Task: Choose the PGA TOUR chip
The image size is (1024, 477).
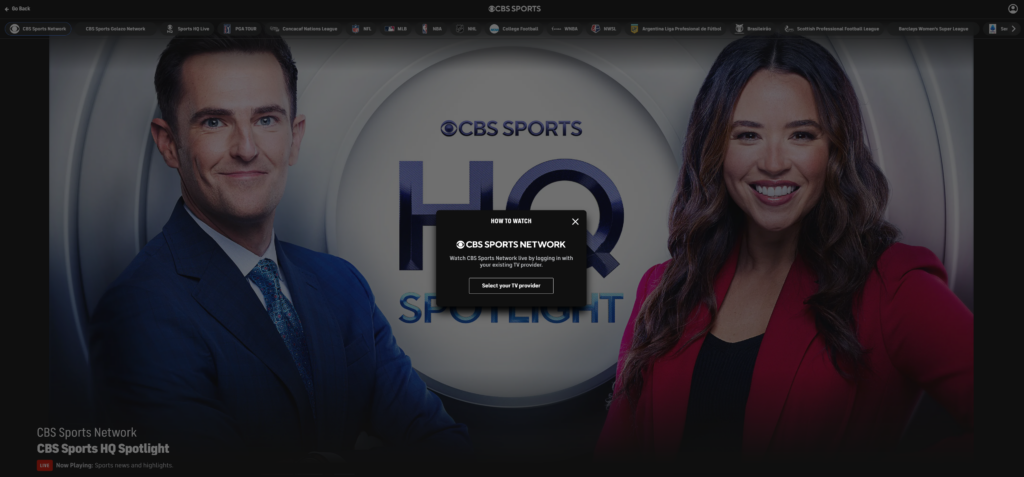Action: pyautogui.click(x=240, y=29)
